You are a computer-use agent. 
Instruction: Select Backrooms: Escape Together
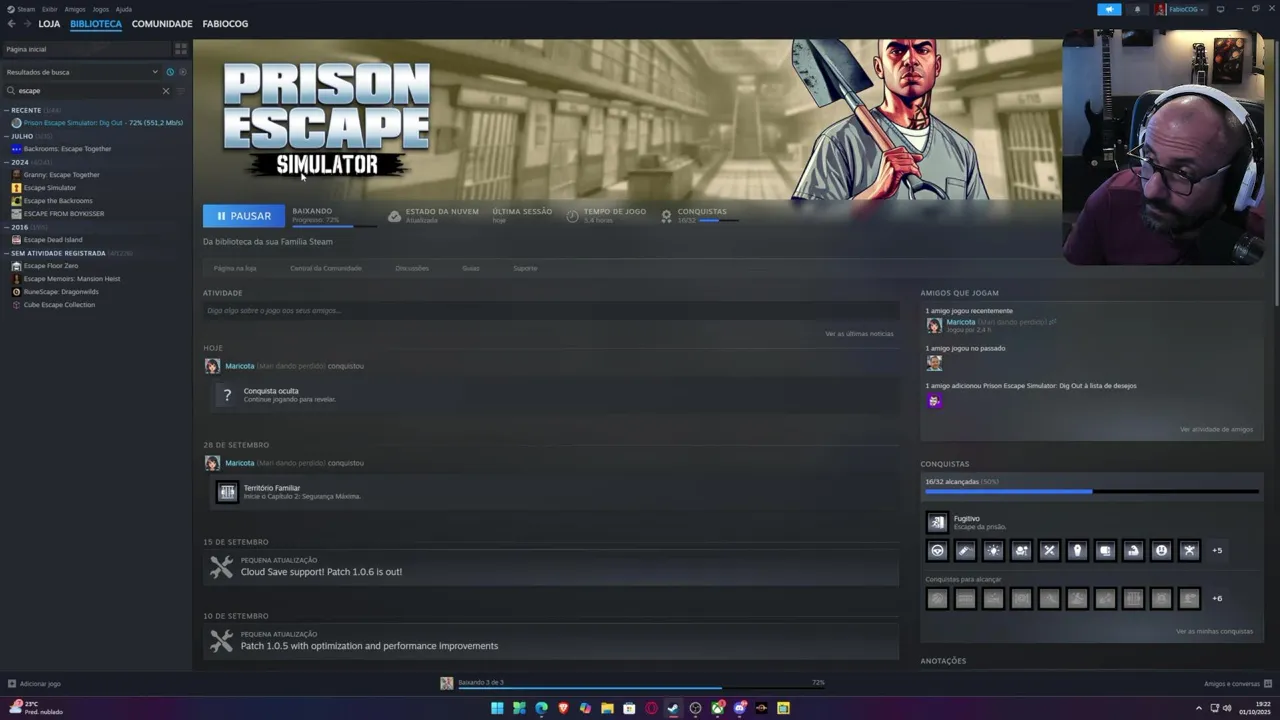[67, 149]
